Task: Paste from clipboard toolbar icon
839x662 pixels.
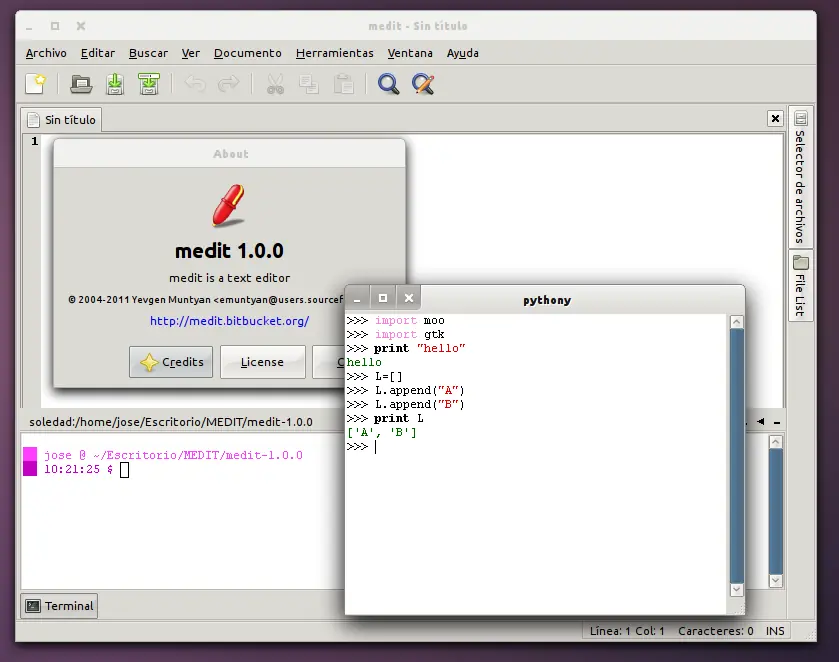Action: tap(344, 84)
